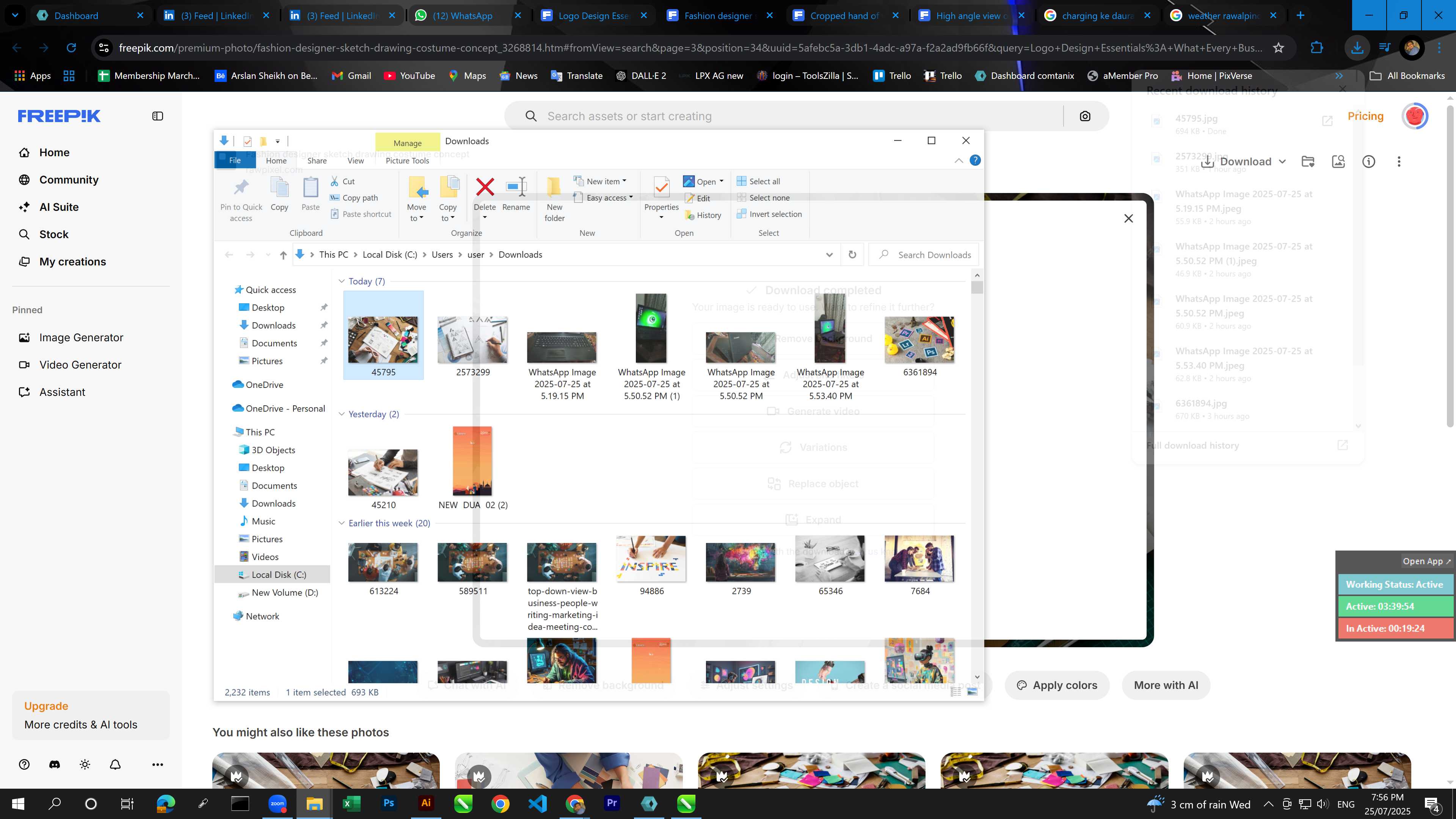Create a New folder from the ribbon
1456x819 pixels.
(x=554, y=199)
